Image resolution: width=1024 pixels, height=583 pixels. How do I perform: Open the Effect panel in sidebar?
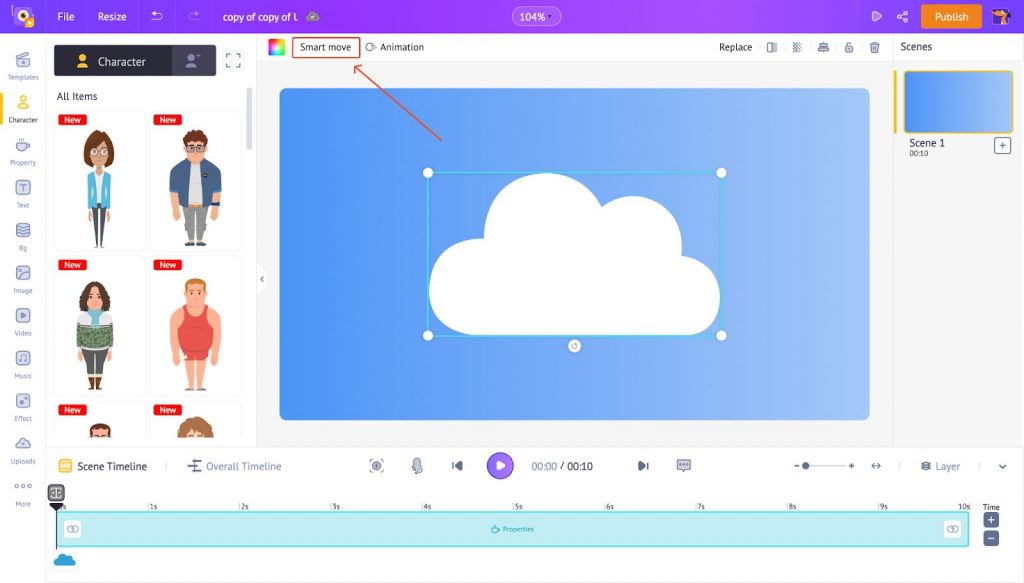[22, 406]
